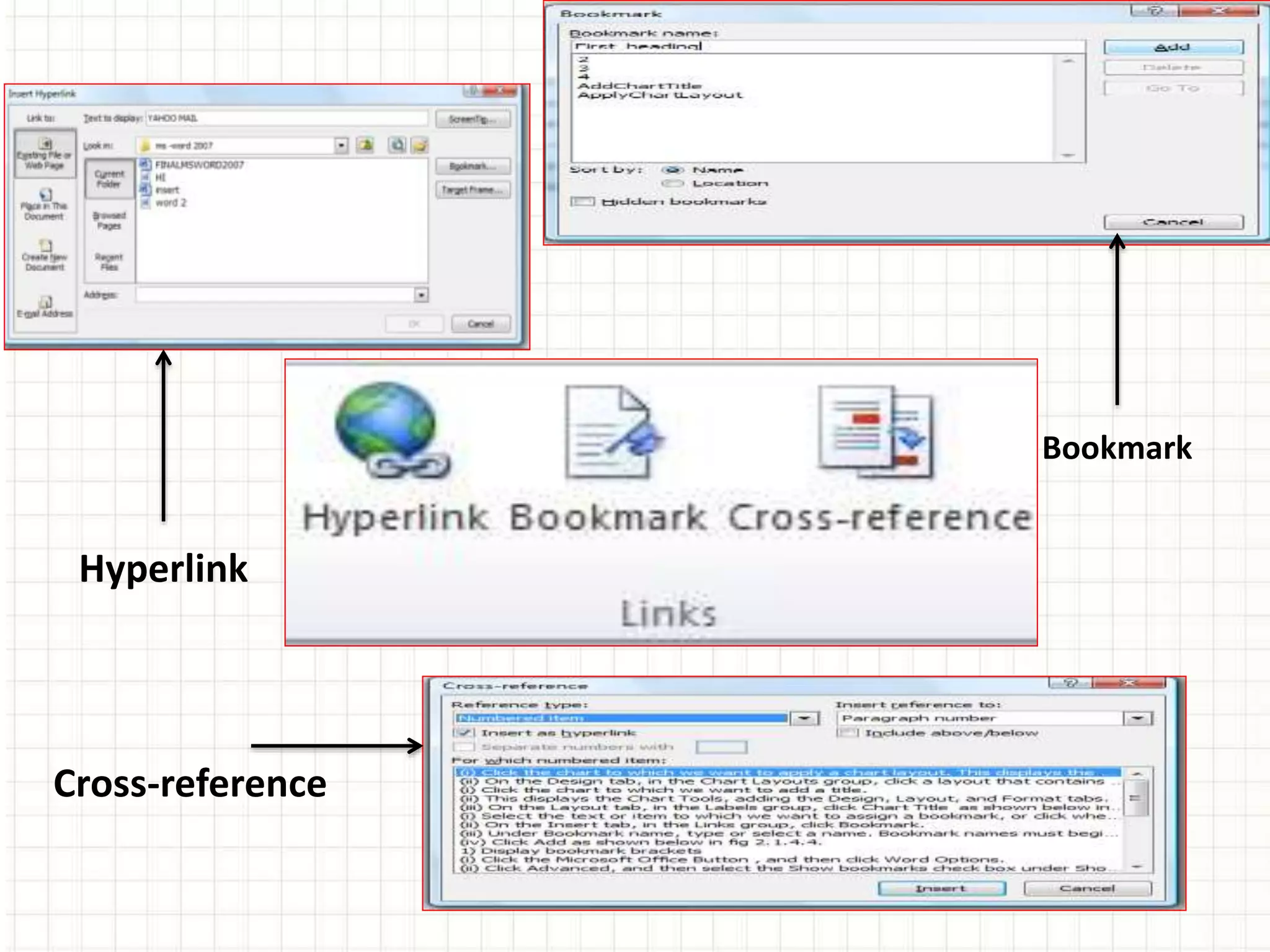Click the ScreenTip button
Image resolution: width=1270 pixels, height=952 pixels.
[x=473, y=119]
